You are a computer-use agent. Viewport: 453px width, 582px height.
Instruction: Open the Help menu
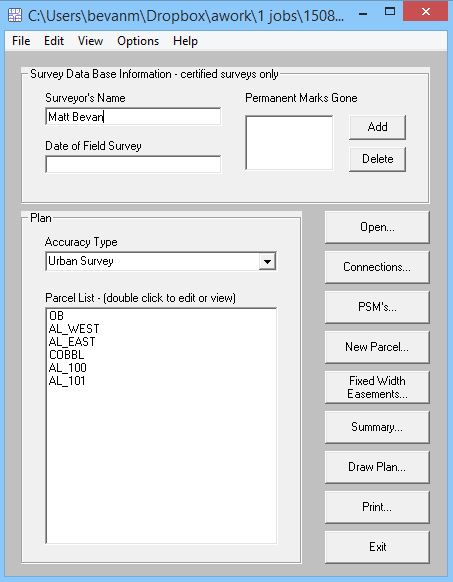click(x=185, y=41)
